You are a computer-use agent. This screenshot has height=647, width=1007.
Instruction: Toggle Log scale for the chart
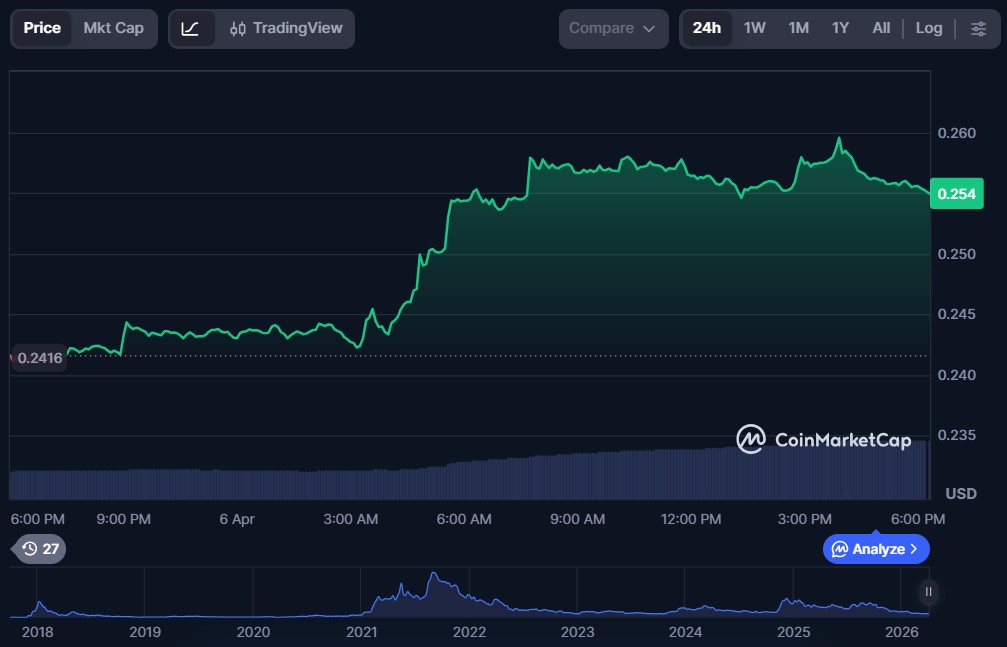coord(928,29)
